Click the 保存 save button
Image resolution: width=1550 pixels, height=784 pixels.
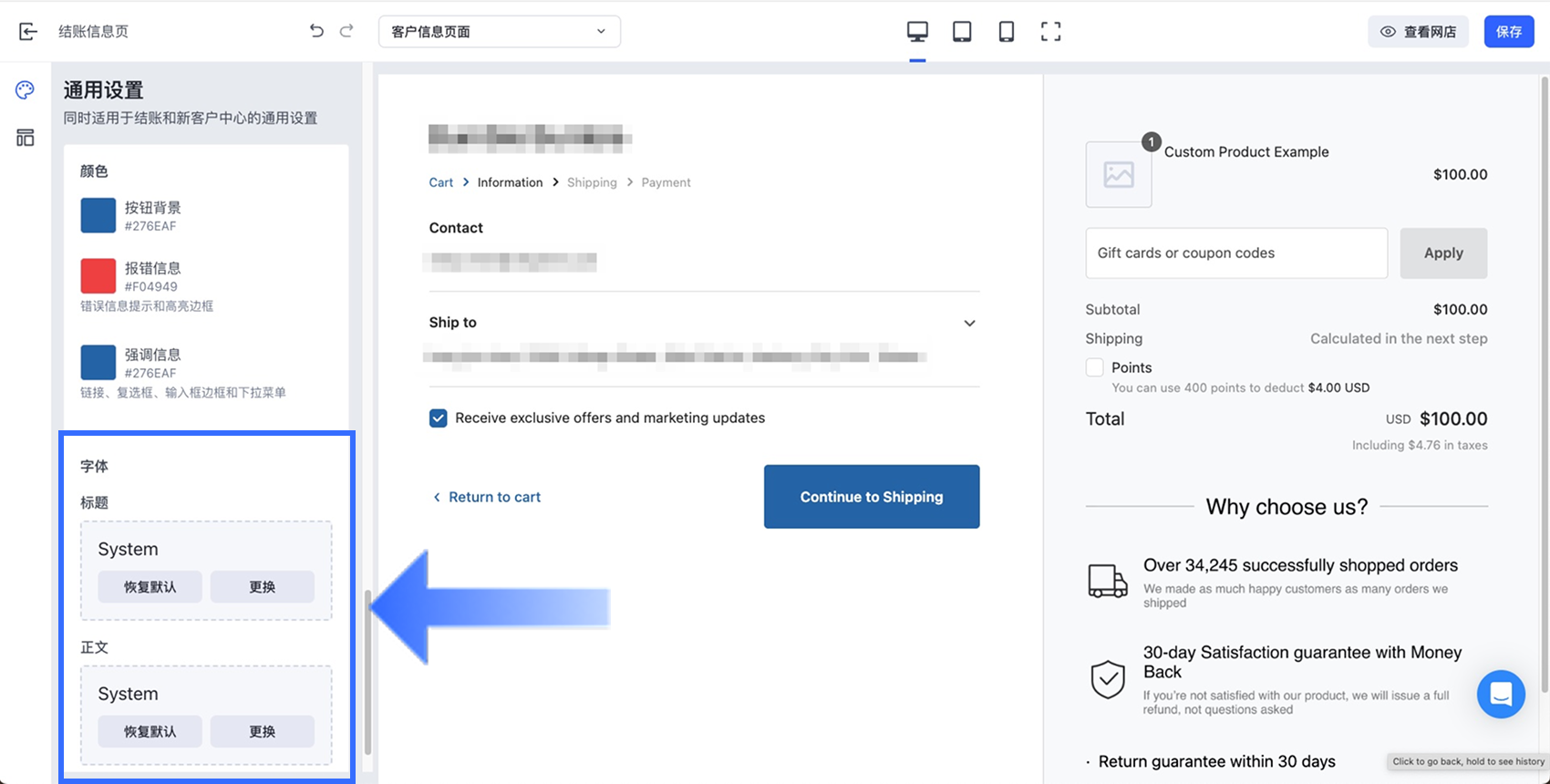[x=1509, y=32]
